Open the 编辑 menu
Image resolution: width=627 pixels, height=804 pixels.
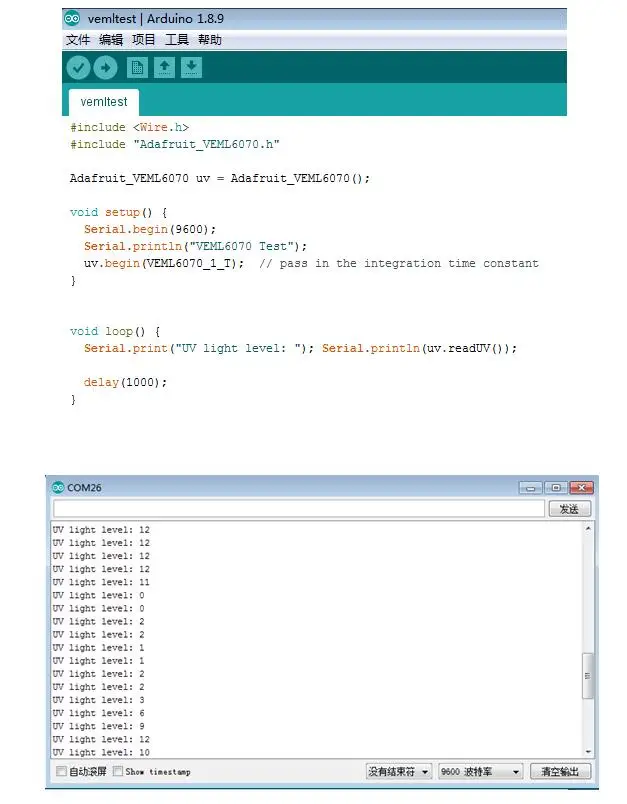[x=111, y=40]
